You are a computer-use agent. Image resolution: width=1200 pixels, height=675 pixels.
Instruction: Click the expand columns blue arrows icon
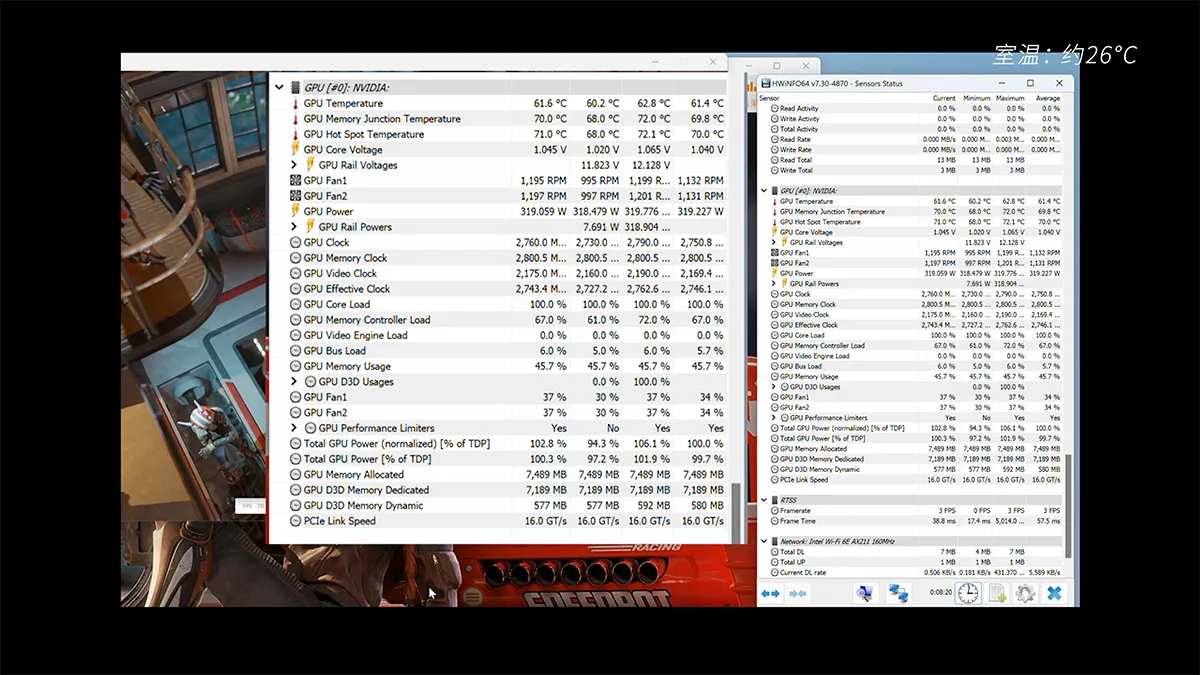pyautogui.click(x=770, y=594)
